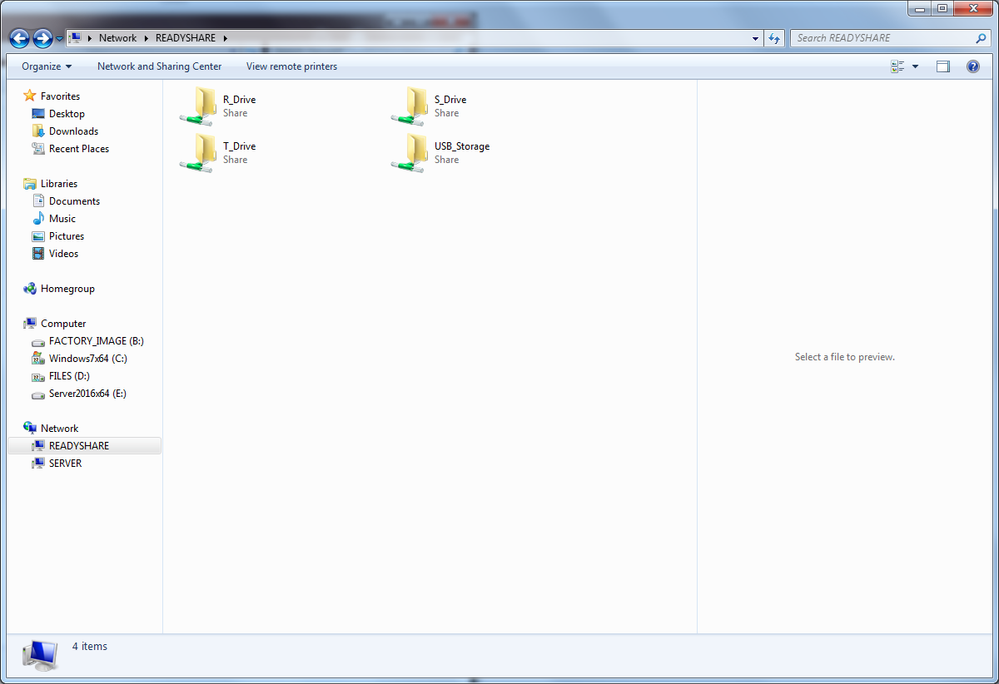This screenshot has width=999, height=684.
Task: Open the Downloads favorite
Action: pyautogui.click(x=72, y=131)
